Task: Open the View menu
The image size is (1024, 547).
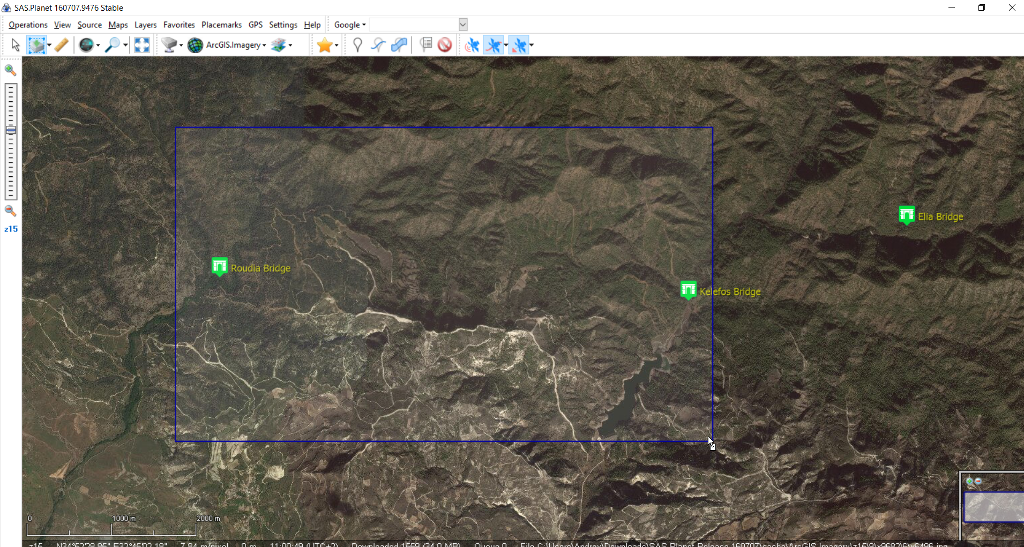Action: pos(62,25)
